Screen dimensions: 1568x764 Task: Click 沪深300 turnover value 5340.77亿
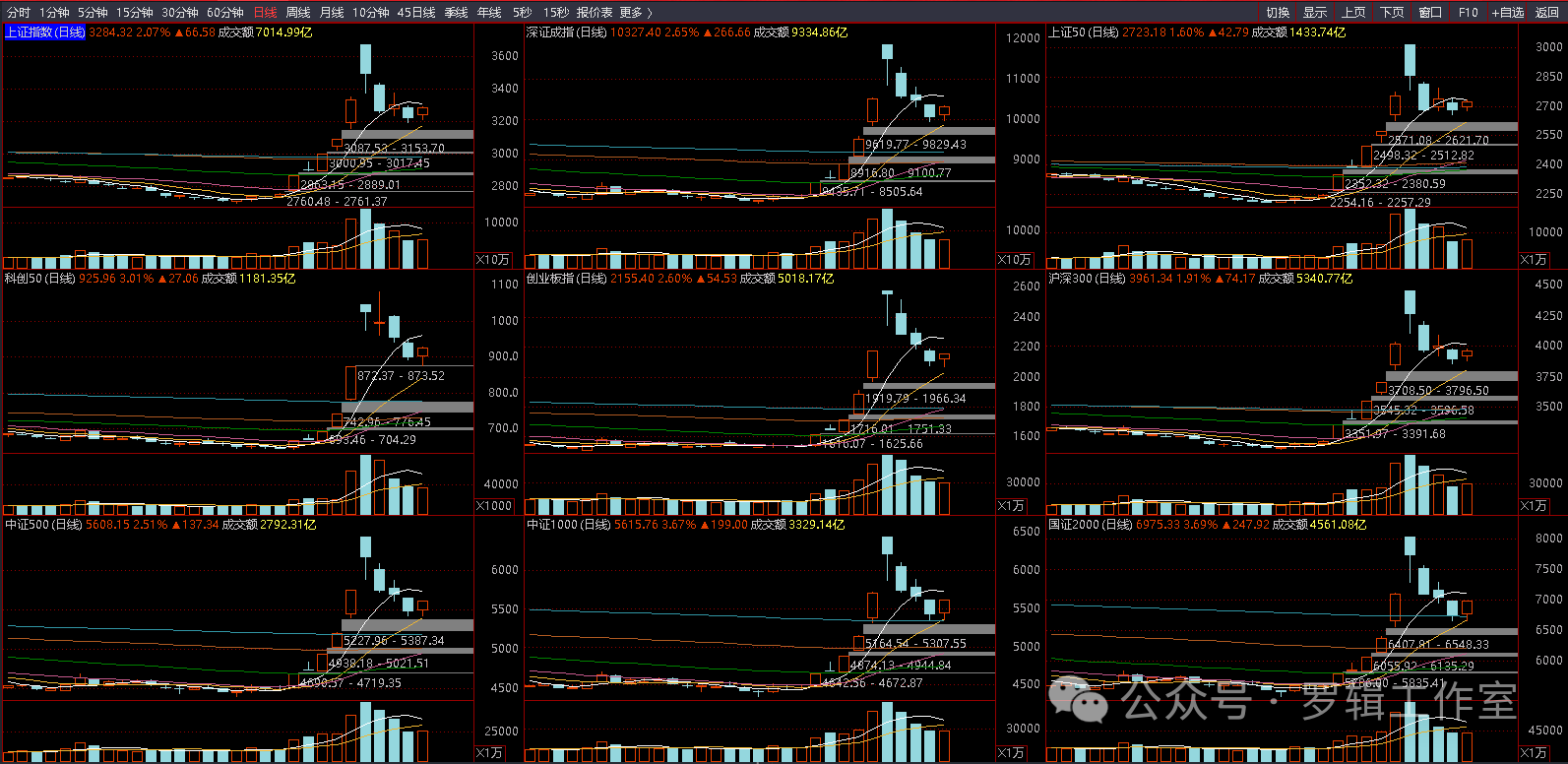[1324, 279]
